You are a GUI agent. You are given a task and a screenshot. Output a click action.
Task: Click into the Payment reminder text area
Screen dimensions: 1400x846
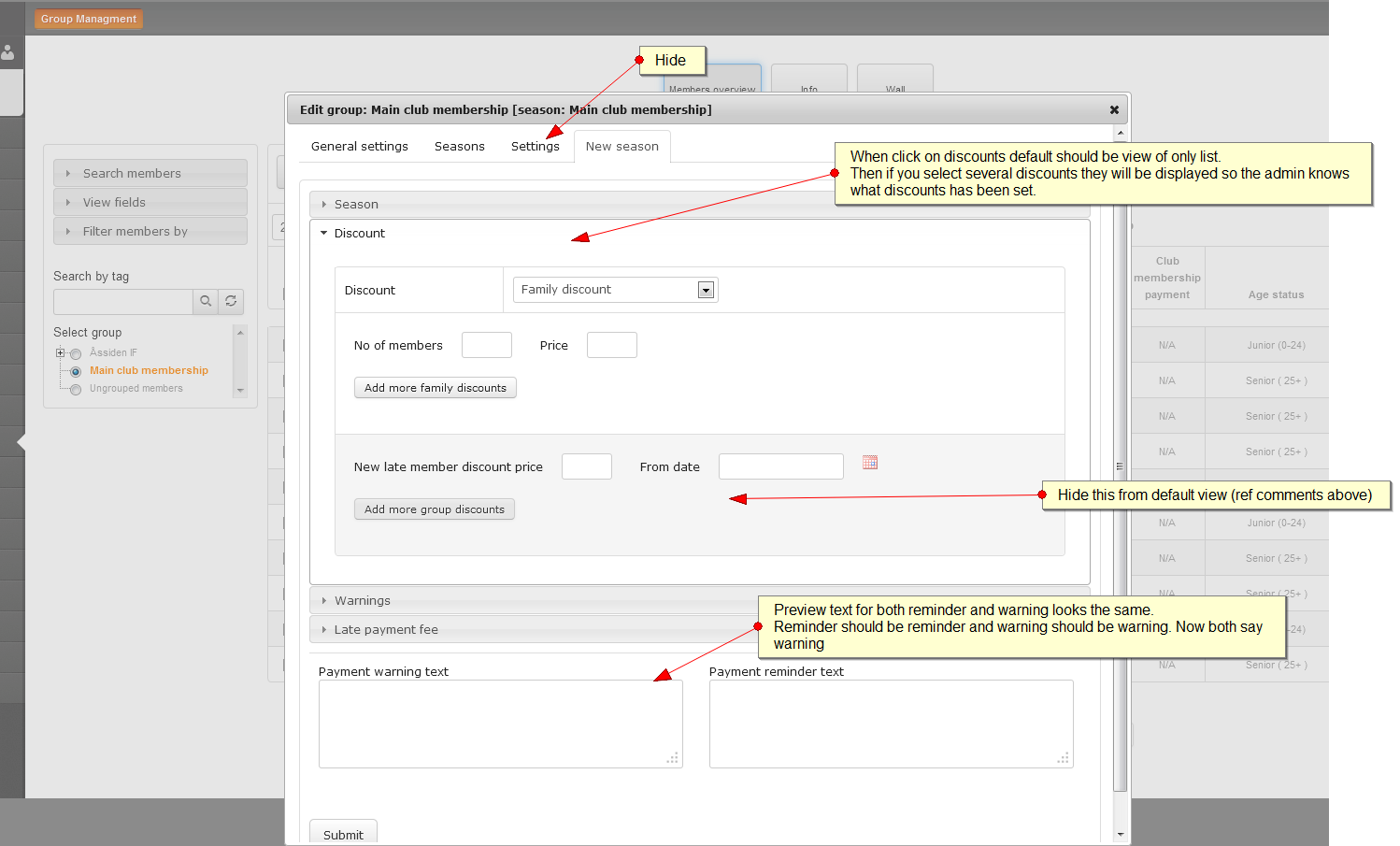(x=892, y=724)
